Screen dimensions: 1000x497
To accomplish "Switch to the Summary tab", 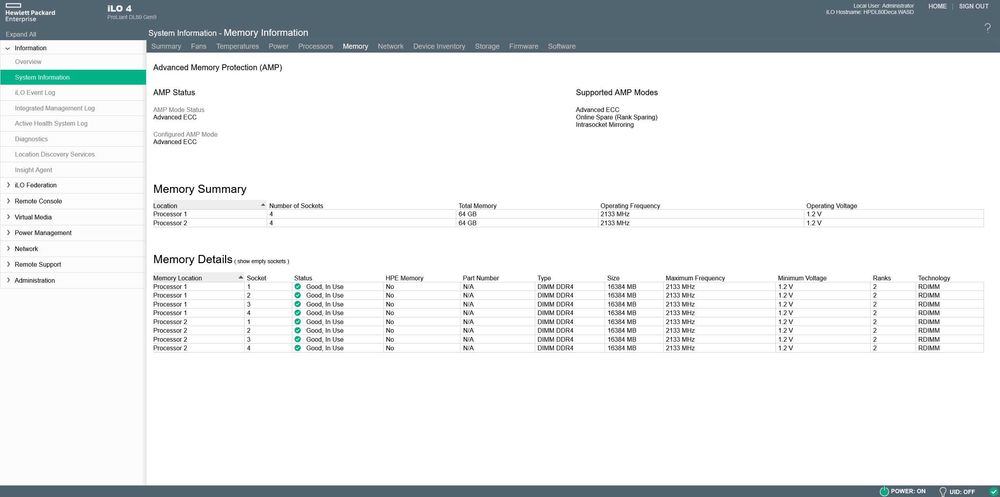I will [x=166, y=47].
